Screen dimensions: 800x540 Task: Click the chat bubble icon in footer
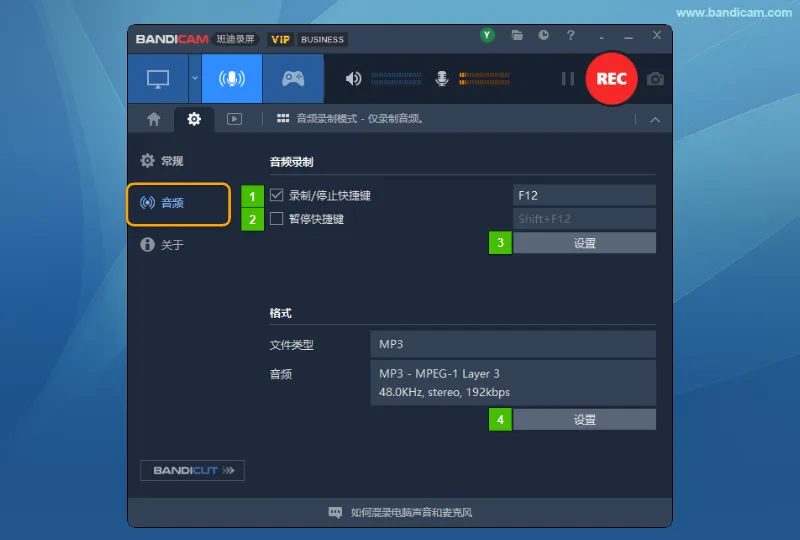point(335,512)
